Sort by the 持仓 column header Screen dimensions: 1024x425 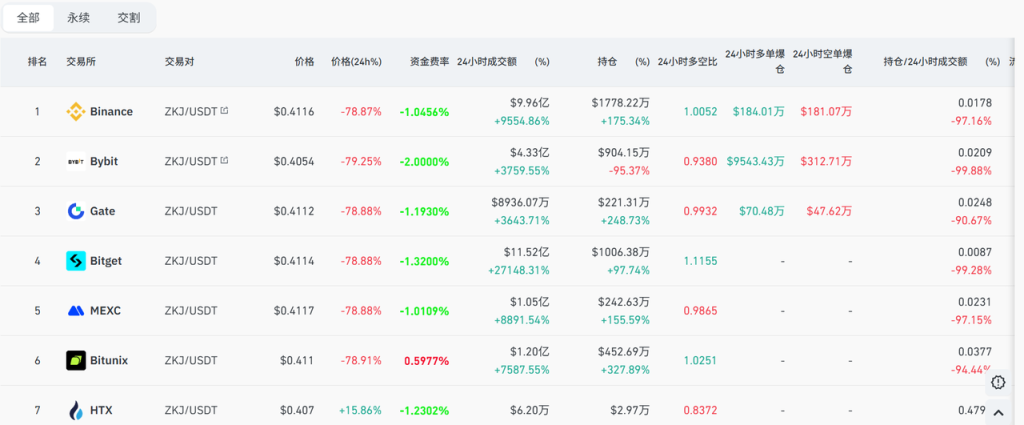607,62
